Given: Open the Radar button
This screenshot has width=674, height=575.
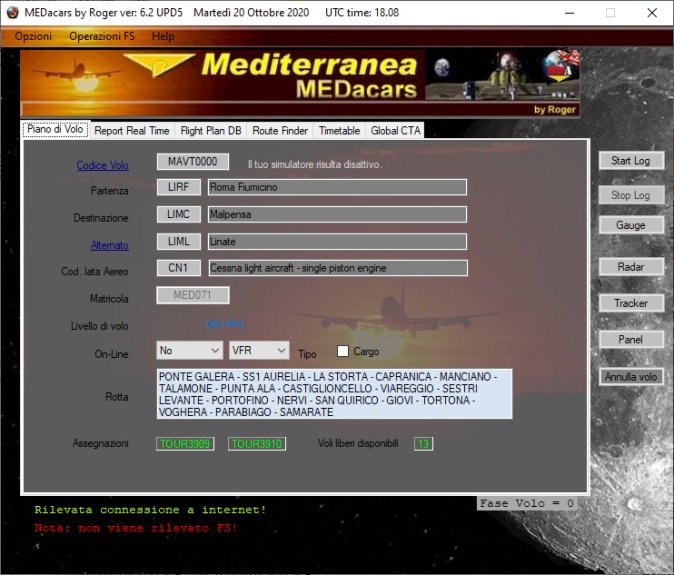Looking at the screenshot, I should pyautogui.click(x=631, y=267).
